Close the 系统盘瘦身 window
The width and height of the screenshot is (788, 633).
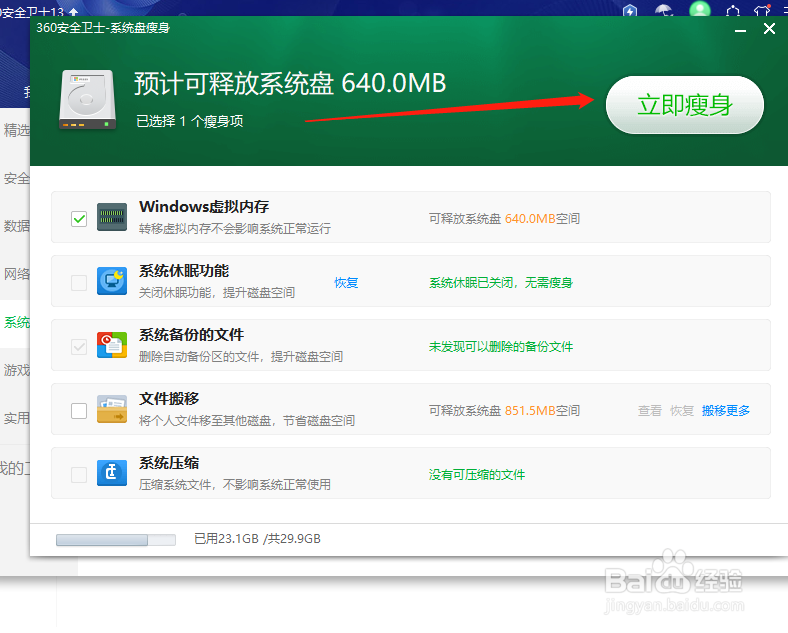tap(769, 29)
